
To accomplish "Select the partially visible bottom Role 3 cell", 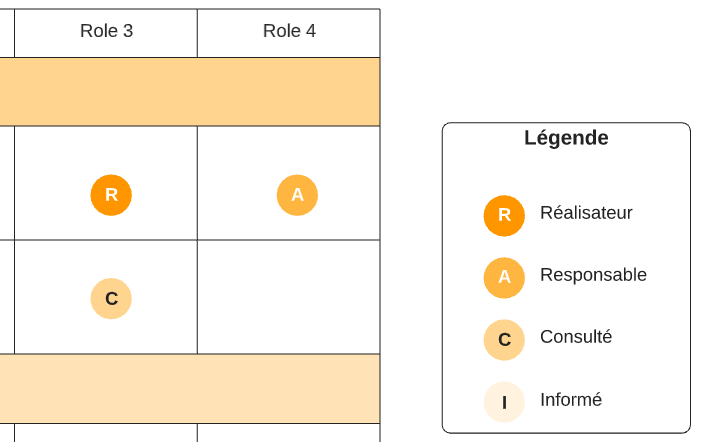I will coord(106,433).
